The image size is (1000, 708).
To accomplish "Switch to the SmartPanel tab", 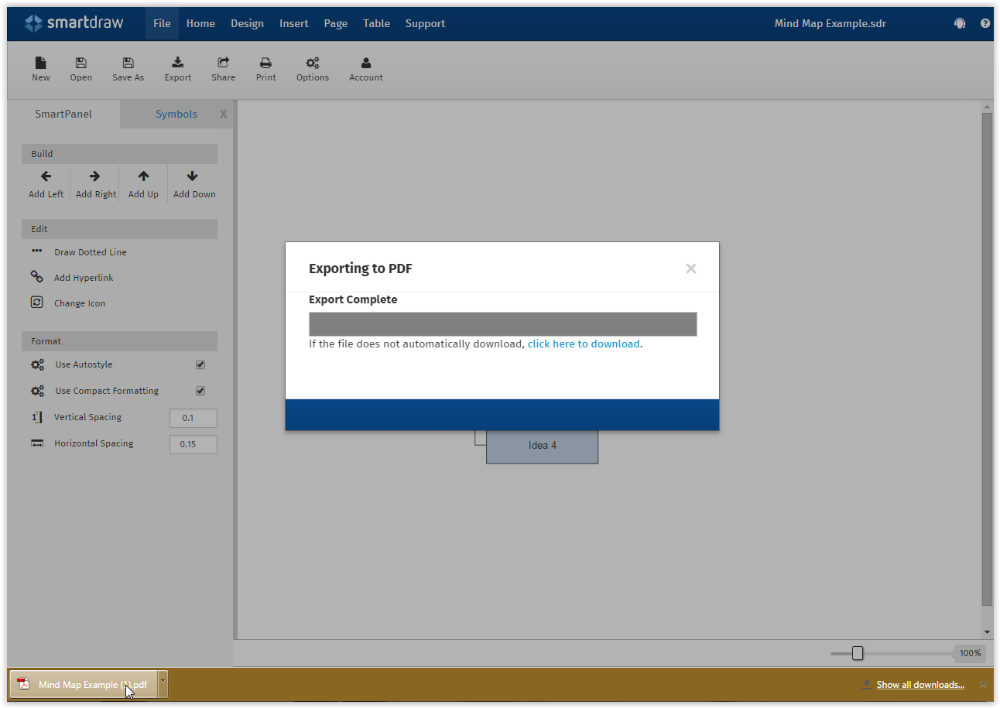I will coord(63,114).
